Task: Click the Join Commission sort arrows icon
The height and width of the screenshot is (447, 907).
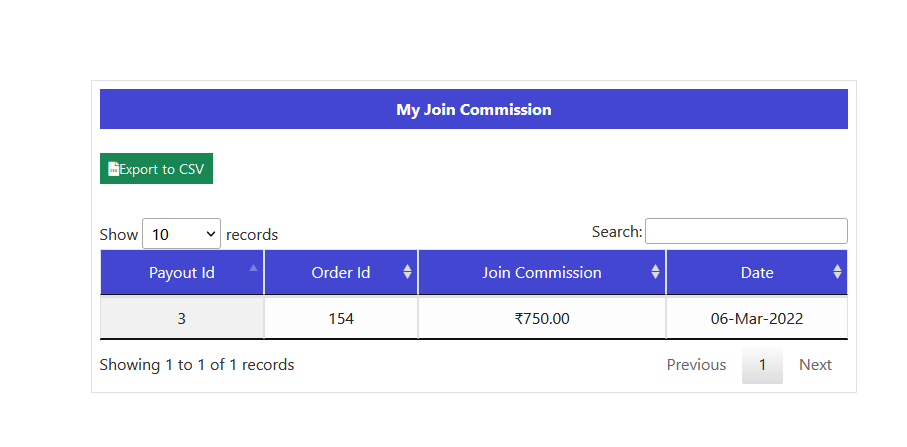Action: [x=655, y=272]
